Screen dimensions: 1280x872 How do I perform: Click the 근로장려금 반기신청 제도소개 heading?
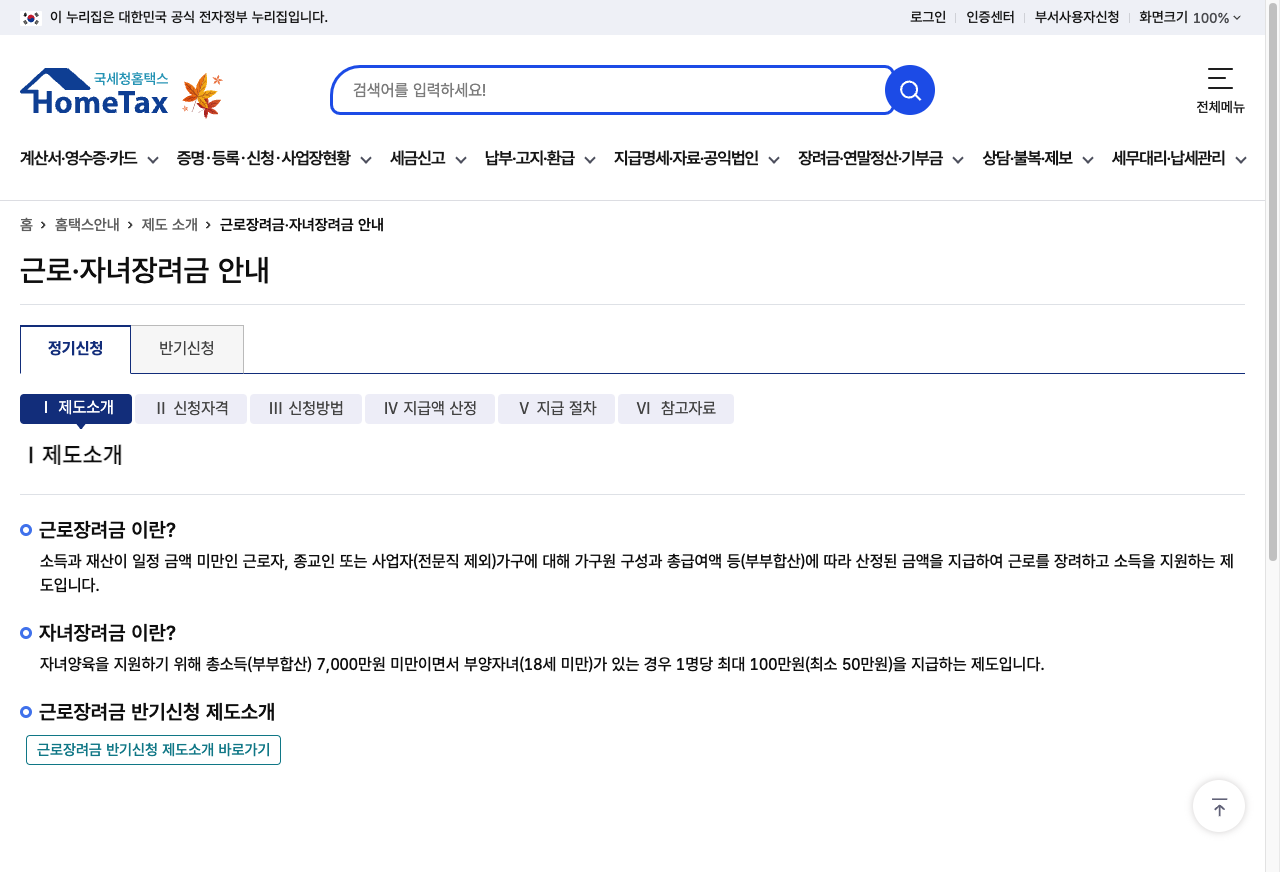(157, 712)
